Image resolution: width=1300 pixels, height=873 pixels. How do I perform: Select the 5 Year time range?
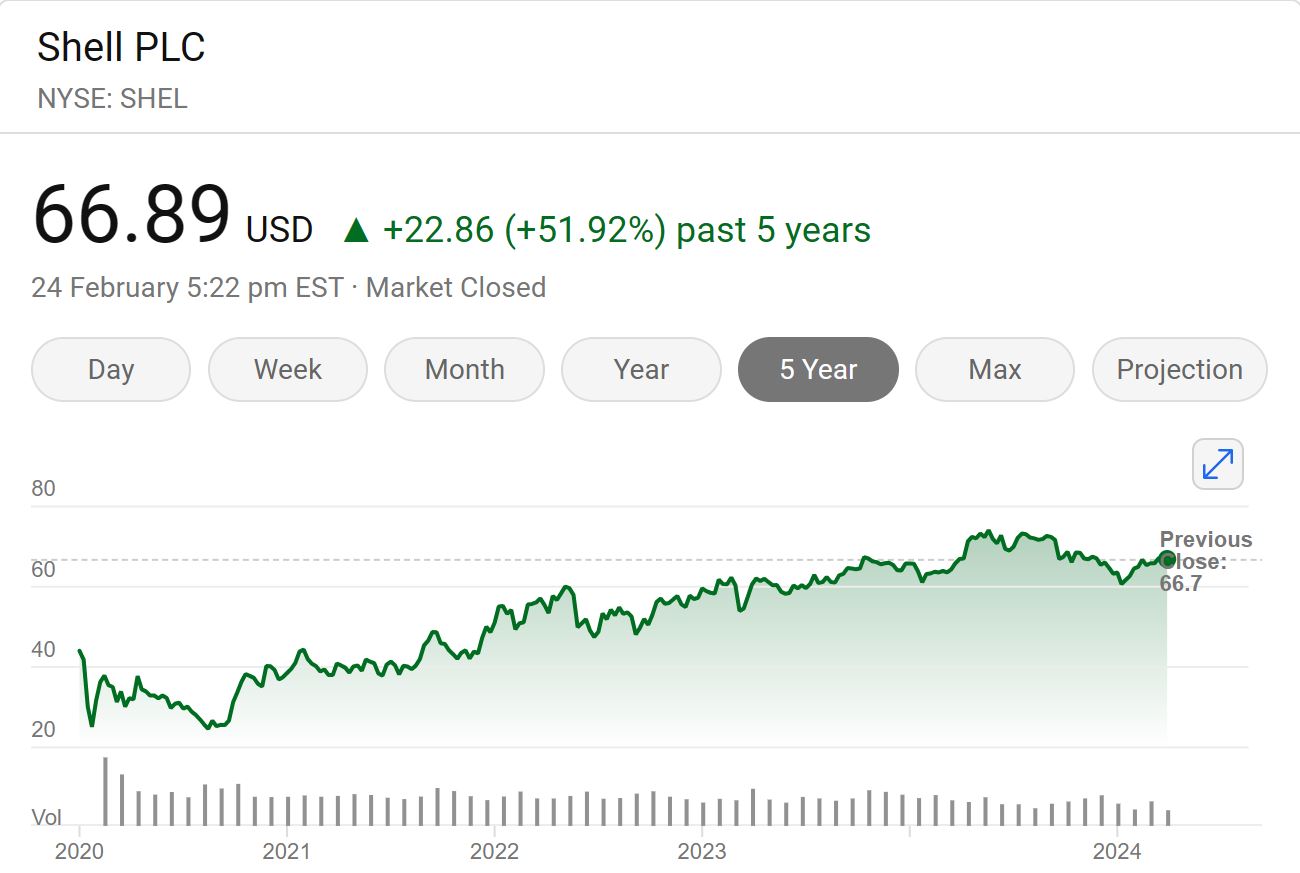[x=818, y=369]
